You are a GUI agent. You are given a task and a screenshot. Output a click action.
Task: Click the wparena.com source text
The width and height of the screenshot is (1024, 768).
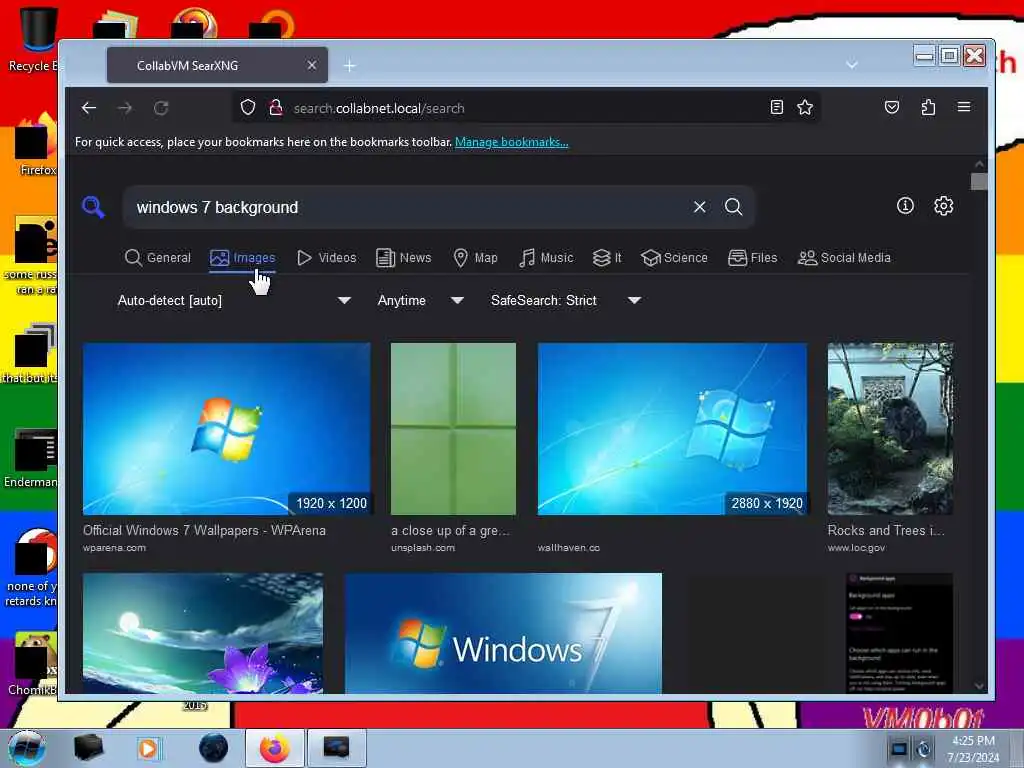coord(114,547)
